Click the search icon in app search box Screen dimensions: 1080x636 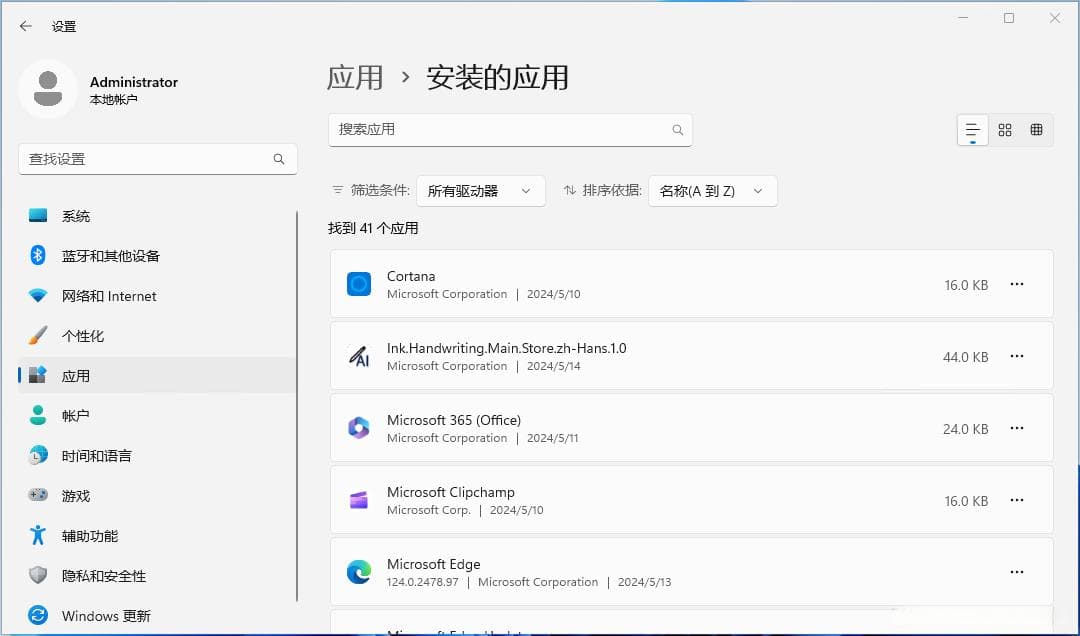pyautogui.click(x=678, y=130)
